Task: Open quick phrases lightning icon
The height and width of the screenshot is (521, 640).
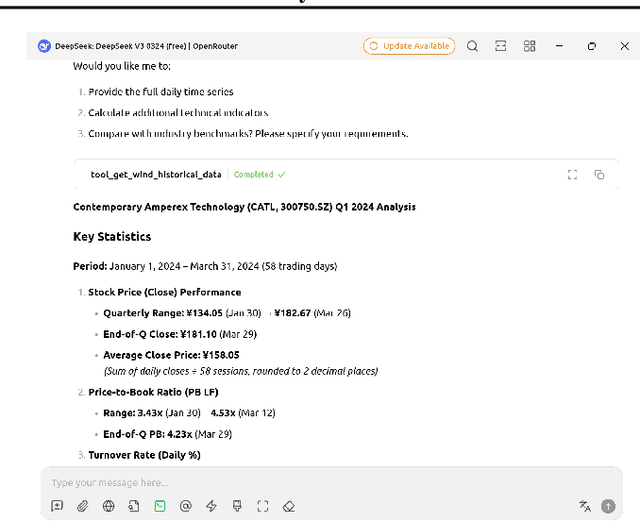Action: coord(211,506)
